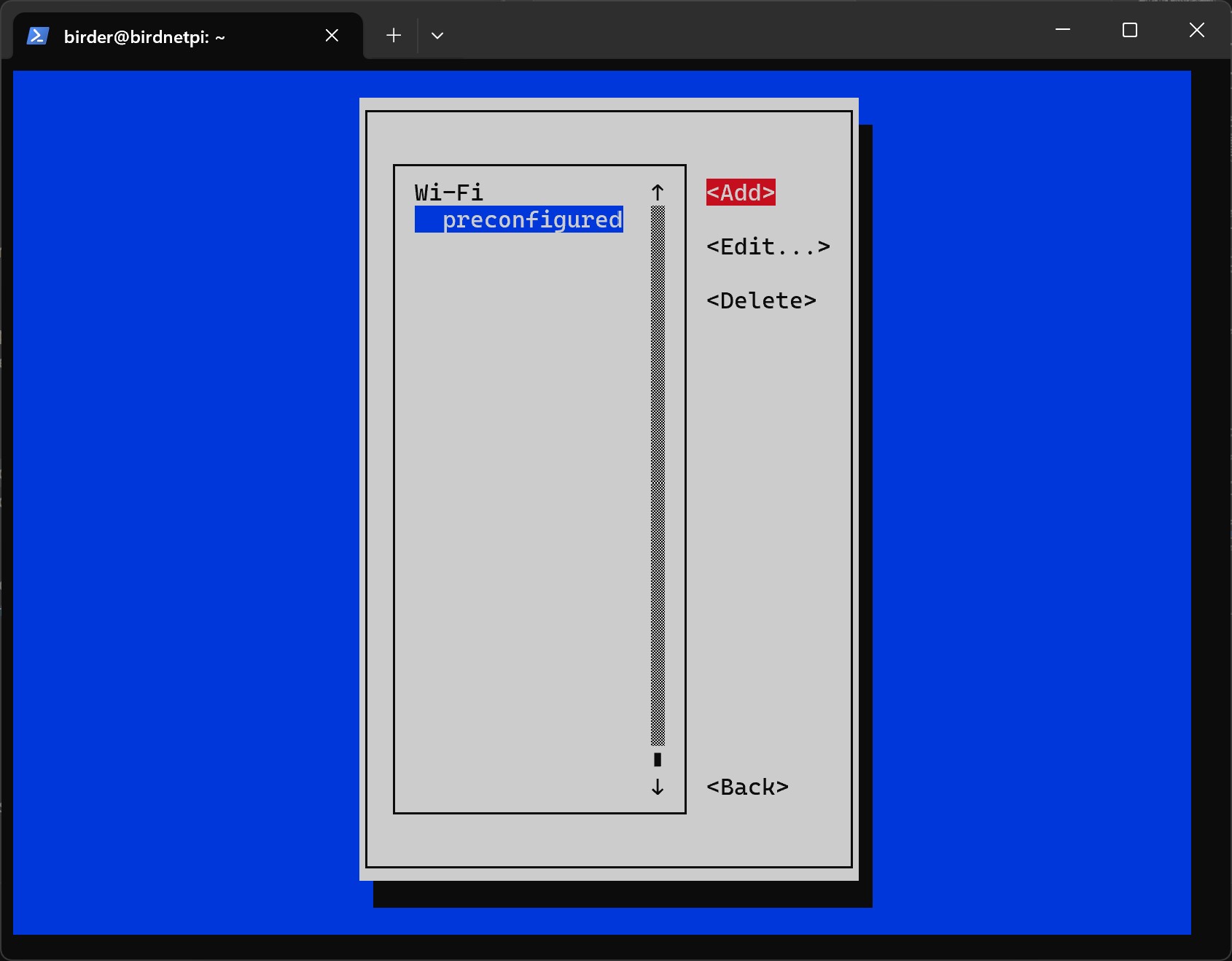This screenshot has width=1232, height=961.
Task: Close the birder@birdnetpi tab
Action: pos(332,36)
